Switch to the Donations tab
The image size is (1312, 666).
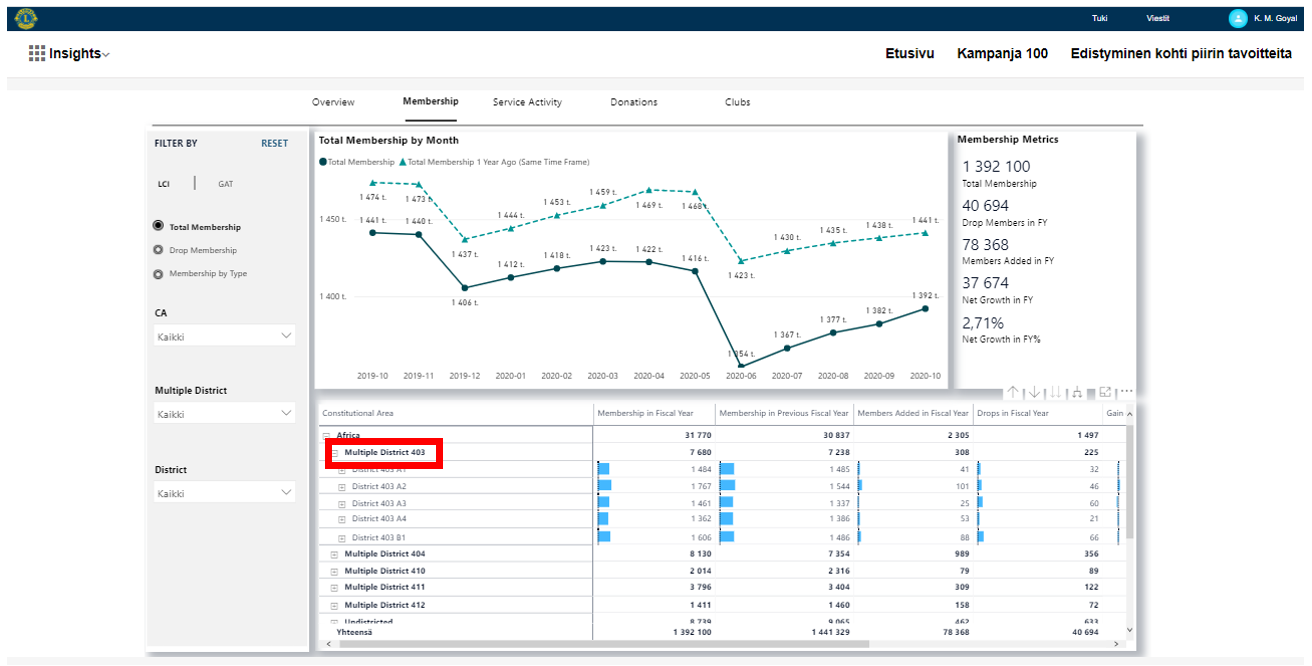(634, 102)
